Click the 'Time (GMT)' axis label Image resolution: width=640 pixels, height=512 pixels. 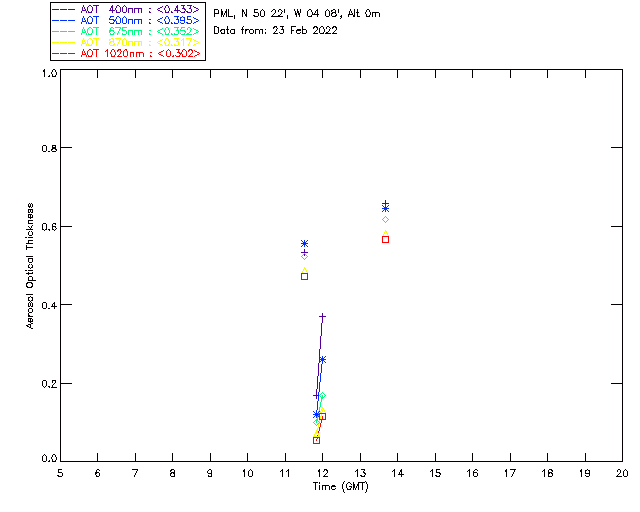click(340, 487)
